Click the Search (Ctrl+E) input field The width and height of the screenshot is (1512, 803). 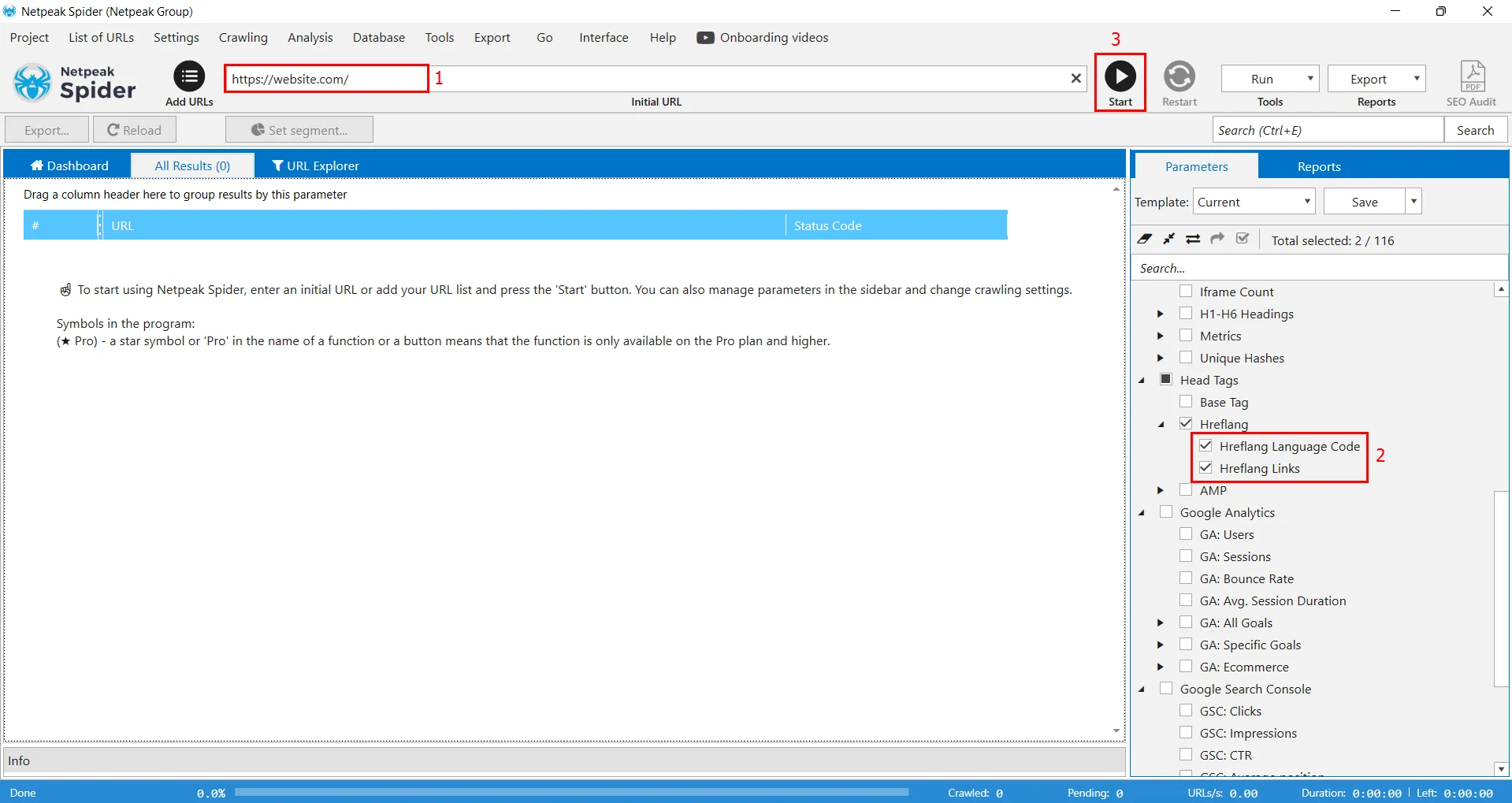pos(1328,130)
